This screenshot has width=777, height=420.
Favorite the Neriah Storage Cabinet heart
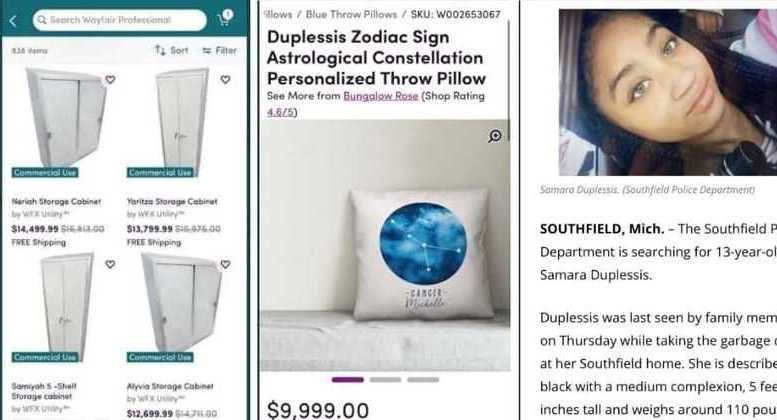111,79
